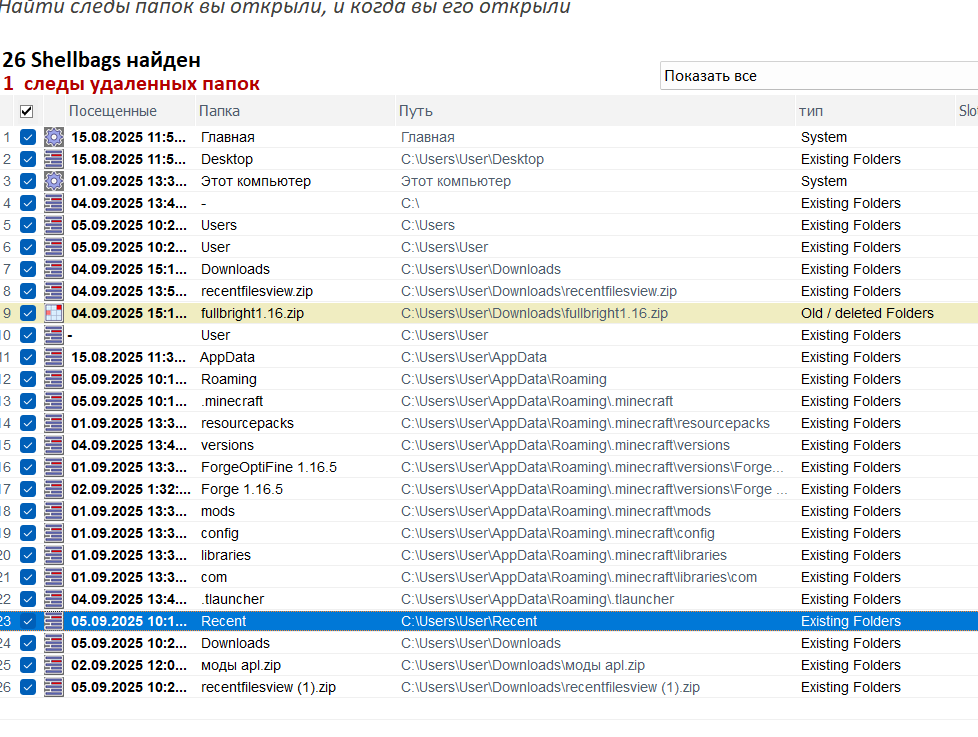The image size is (978, 737).
Task: Select the C:\Users\User\Downloads\recentfilesview.zip path
Action: coord(538,291)
